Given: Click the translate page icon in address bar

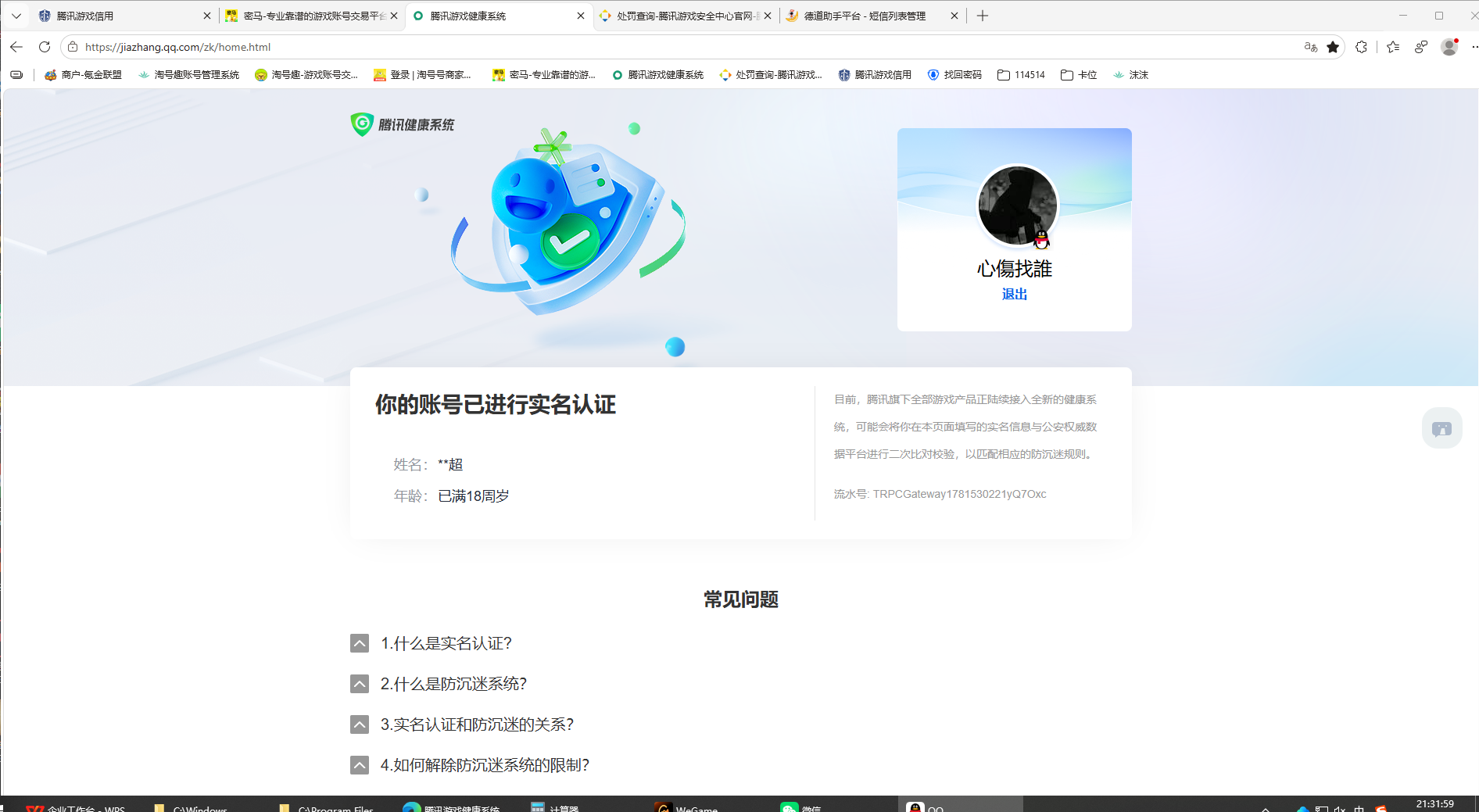Looking at the screenshot, I should tap(1311, 47).
